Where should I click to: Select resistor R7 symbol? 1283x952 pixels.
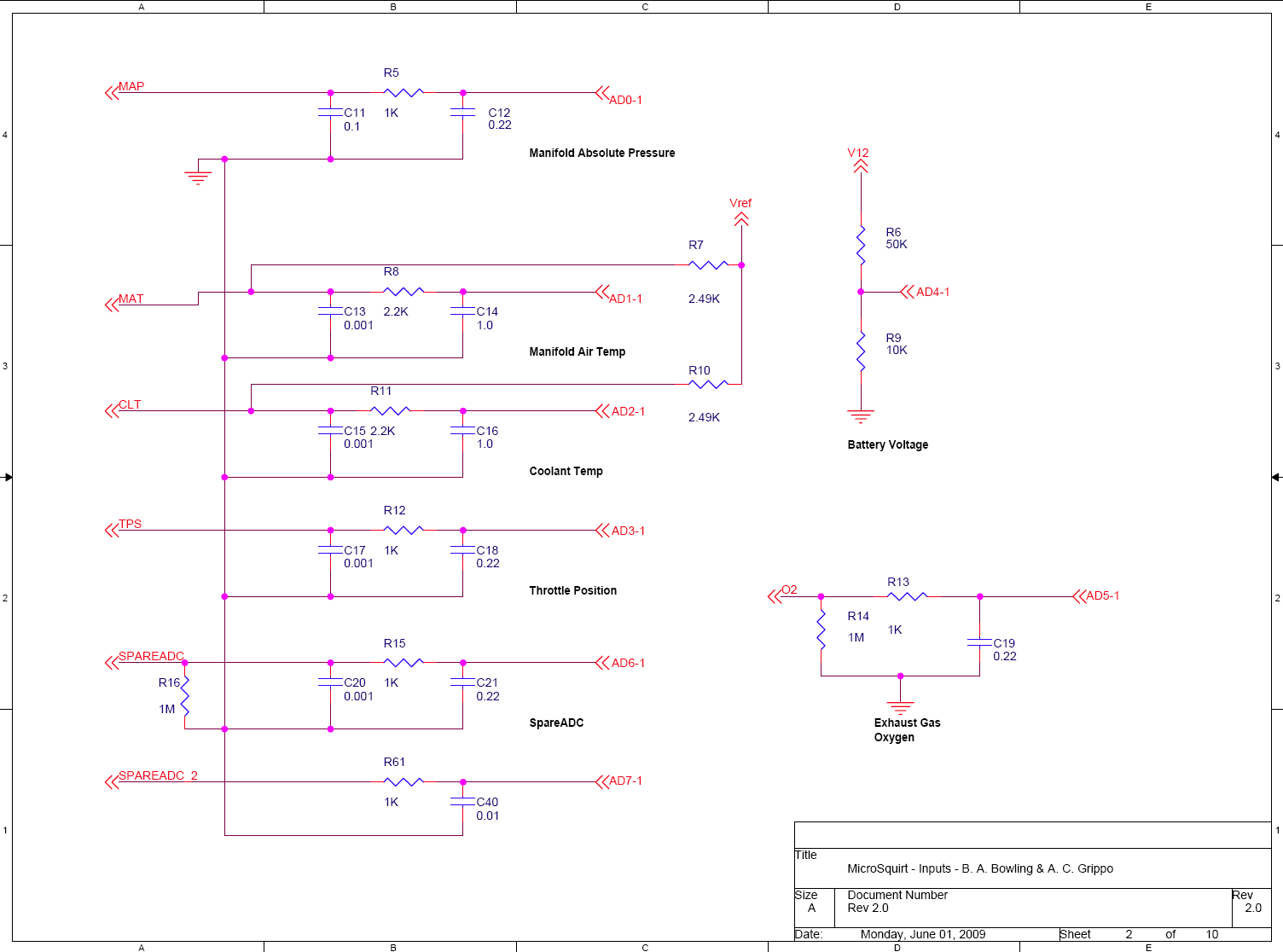[708, 265]
